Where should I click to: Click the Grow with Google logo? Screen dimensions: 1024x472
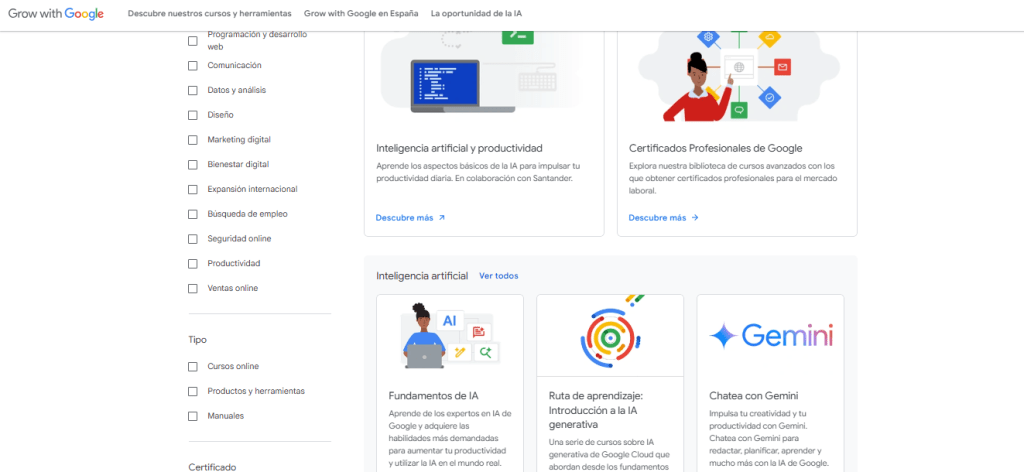56,14
